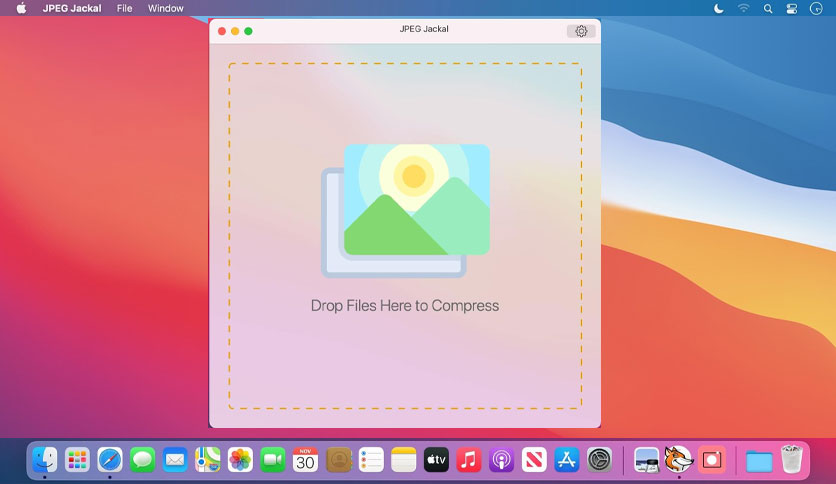Launch Safari from the Dock
Viewport: 836px width, 484px height.
110,459
